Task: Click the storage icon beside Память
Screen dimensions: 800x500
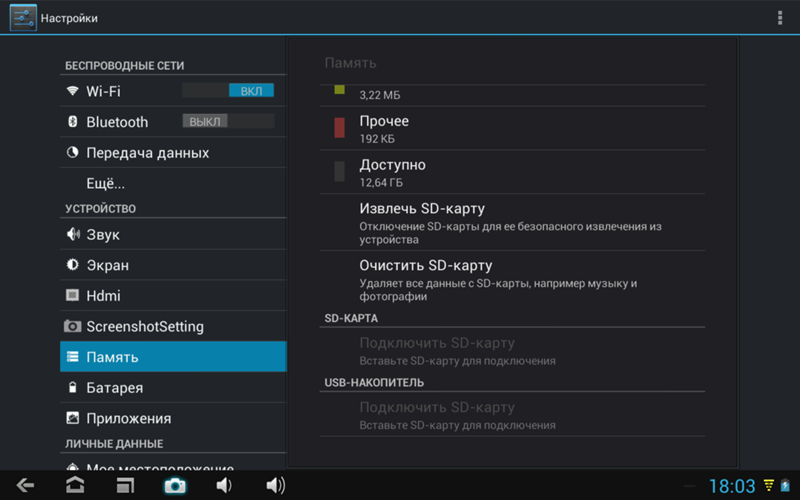Action: pos(72,357)
